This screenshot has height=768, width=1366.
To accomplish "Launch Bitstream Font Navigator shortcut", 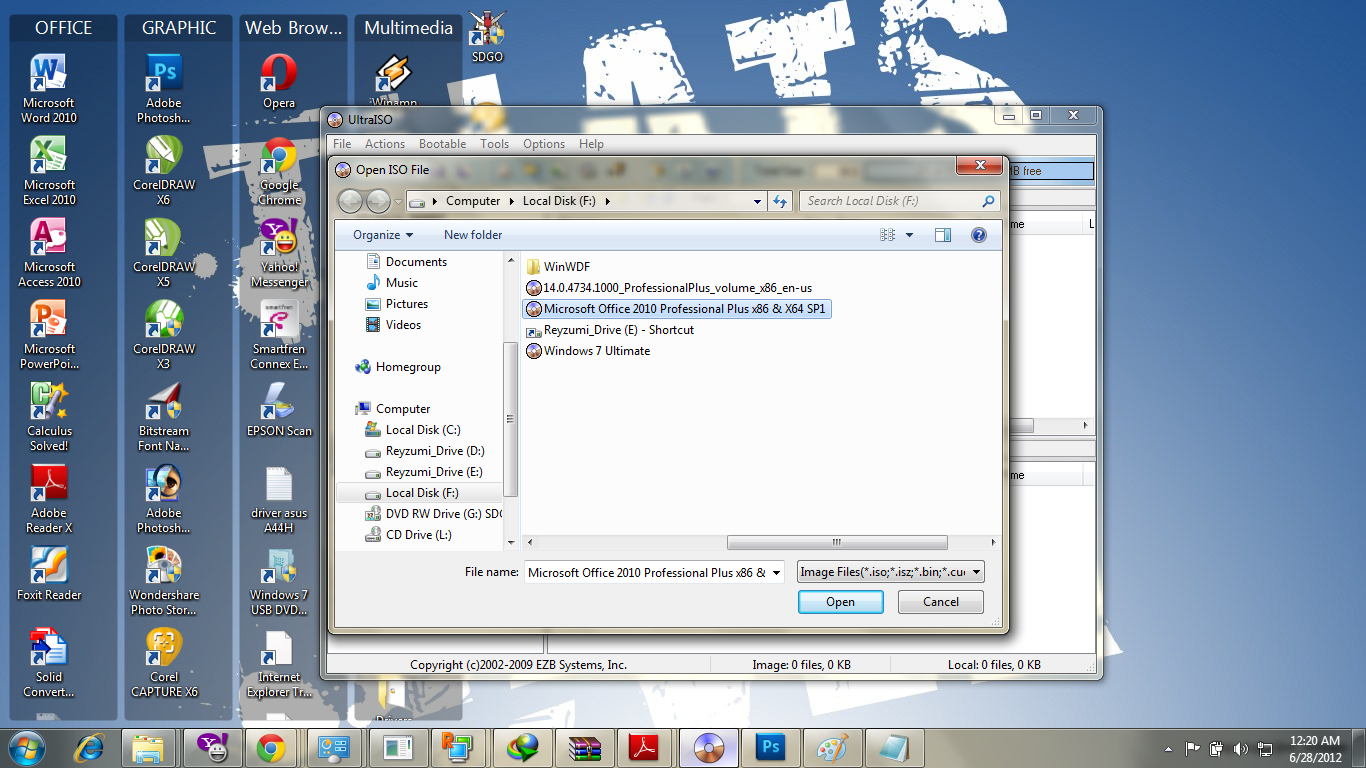I will tap(164, 416).
